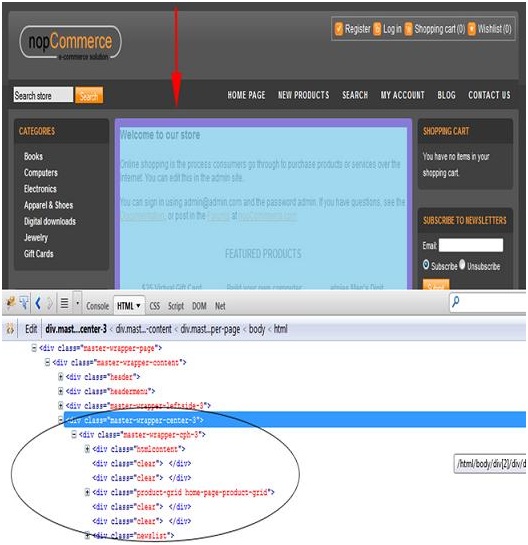The width and height of the screenshot is (528, 545).
Task: Switch to the Console tab
Action: (x=98, y=306)
